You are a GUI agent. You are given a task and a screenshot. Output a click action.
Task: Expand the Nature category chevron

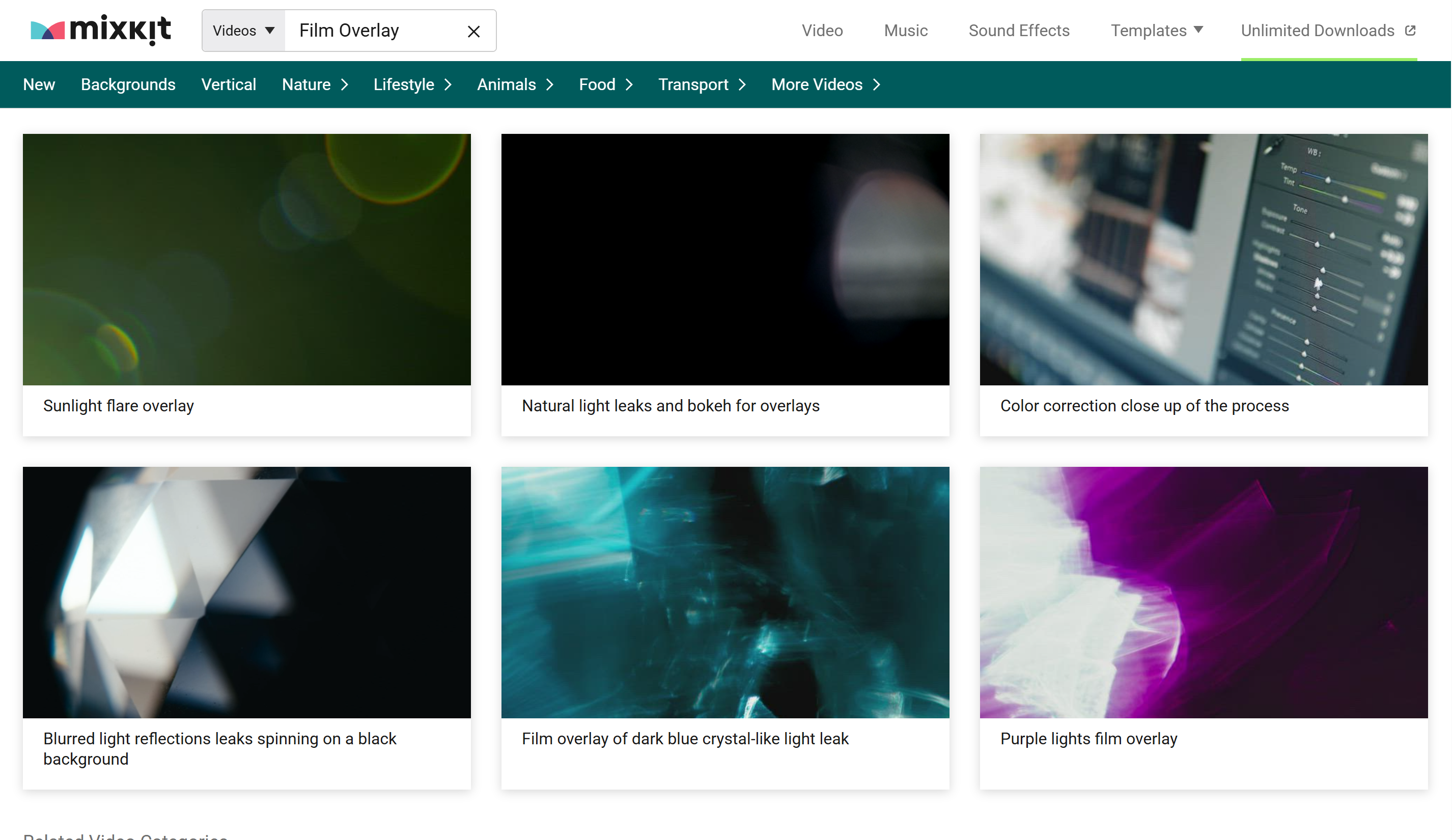(x=345, y=85)
